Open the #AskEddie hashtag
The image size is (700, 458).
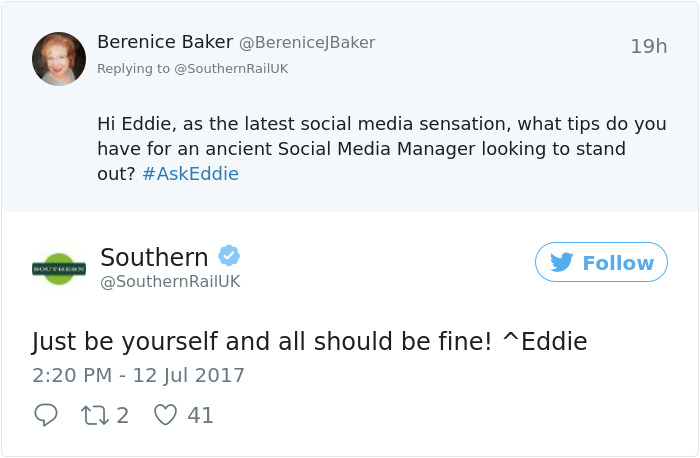[x=190, y=174]
